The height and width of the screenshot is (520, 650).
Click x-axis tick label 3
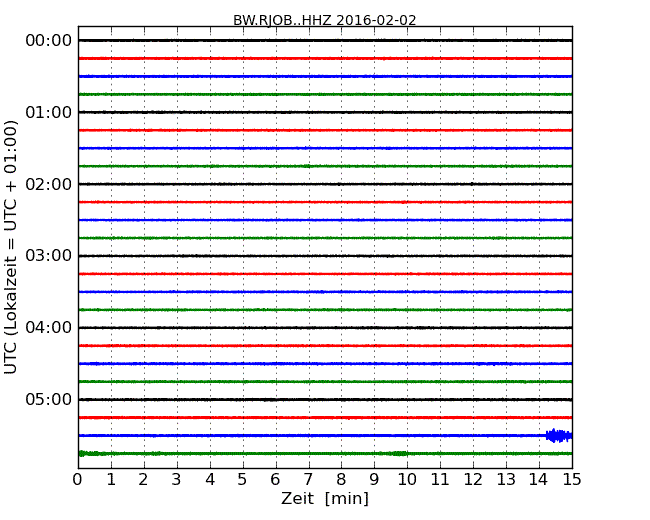tap(177, 480)
